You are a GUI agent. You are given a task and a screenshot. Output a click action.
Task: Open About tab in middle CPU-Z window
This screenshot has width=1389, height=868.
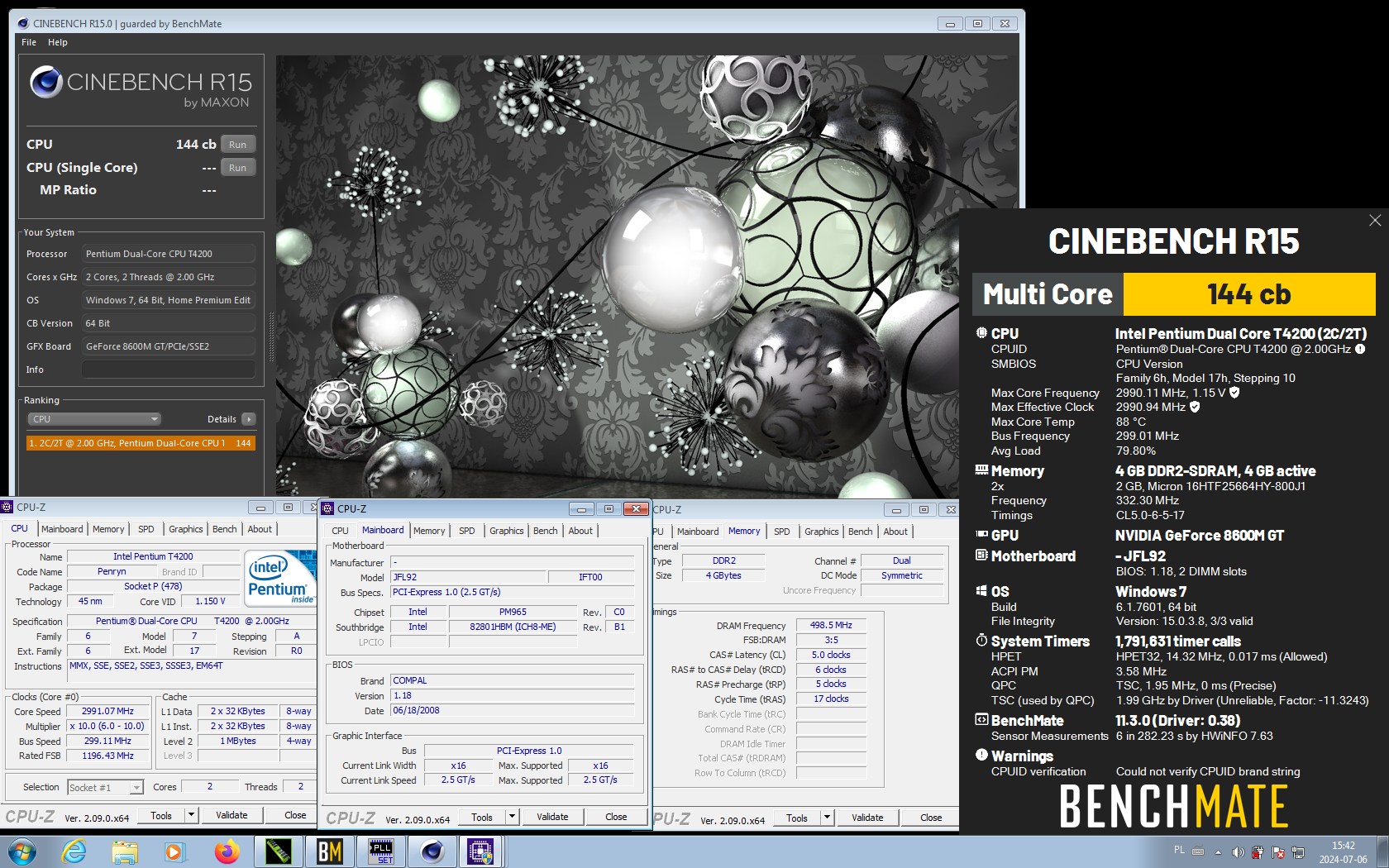[580, 531]
